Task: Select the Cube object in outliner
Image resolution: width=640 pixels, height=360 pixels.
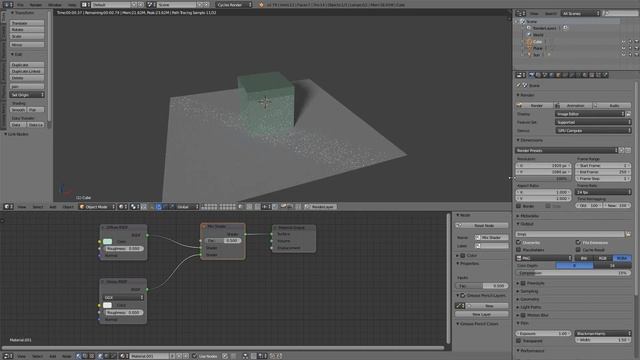Action: click(537, 42)
